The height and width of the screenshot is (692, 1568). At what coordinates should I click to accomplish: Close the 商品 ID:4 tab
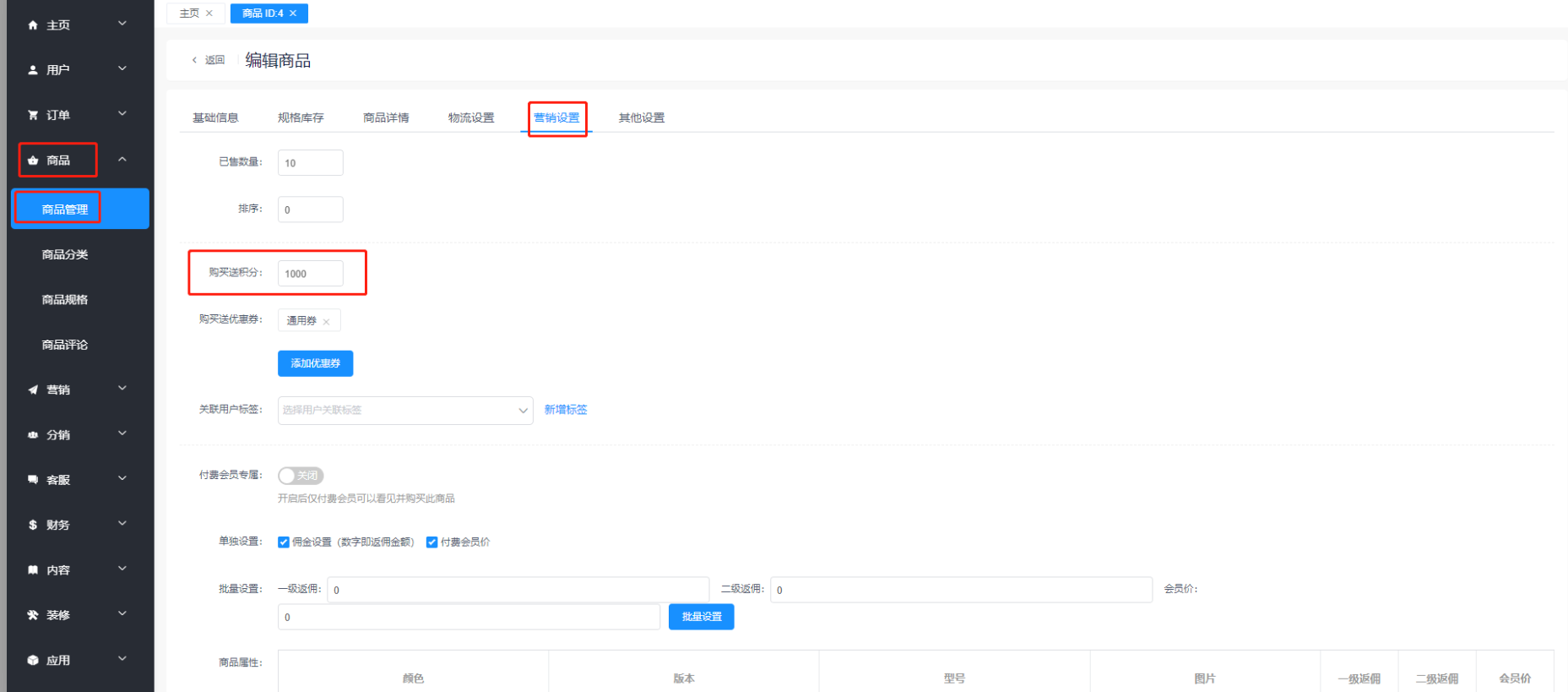point(293,14)
